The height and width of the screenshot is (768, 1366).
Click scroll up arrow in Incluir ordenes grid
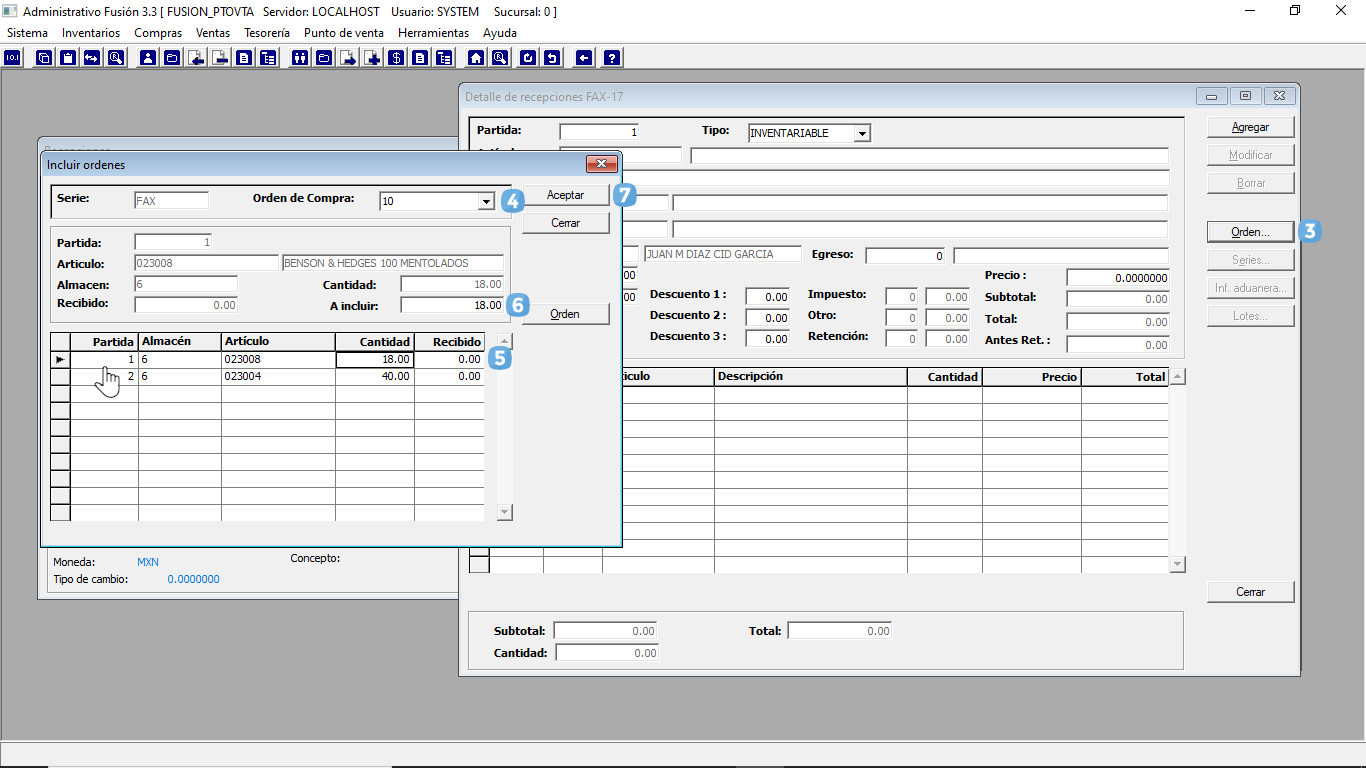(x=504, y=341)
